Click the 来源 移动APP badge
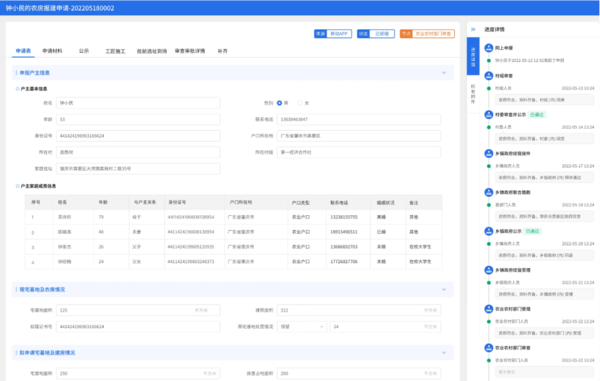 coord(333,34)
